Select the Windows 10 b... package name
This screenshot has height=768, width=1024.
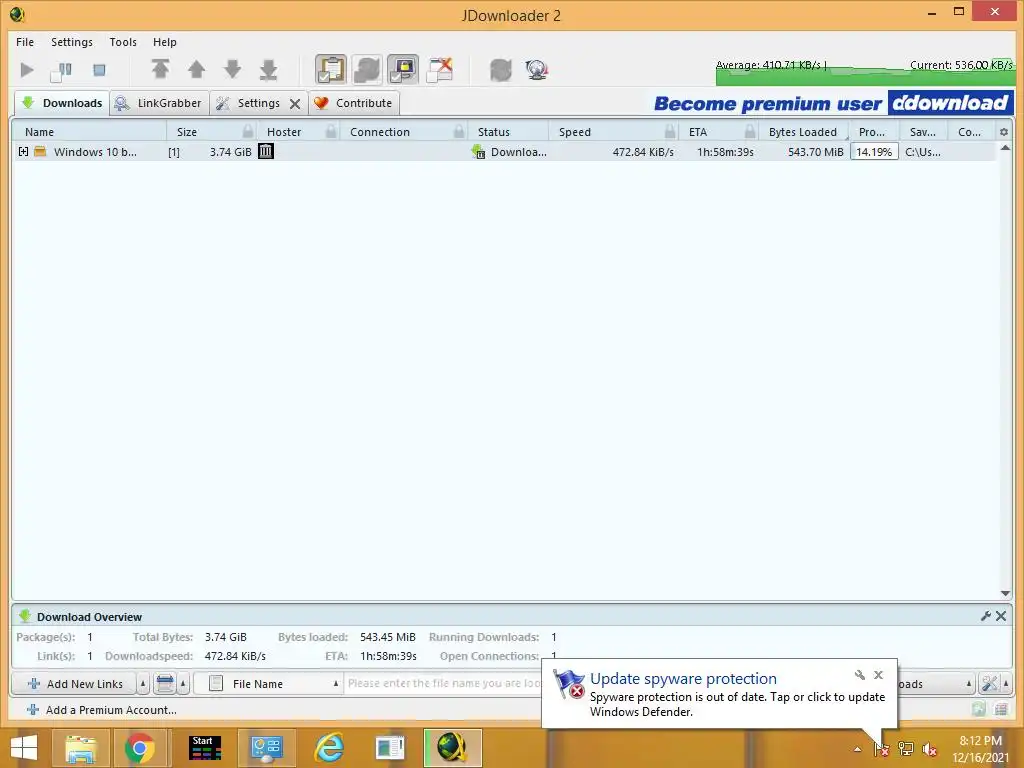point(95,152)
